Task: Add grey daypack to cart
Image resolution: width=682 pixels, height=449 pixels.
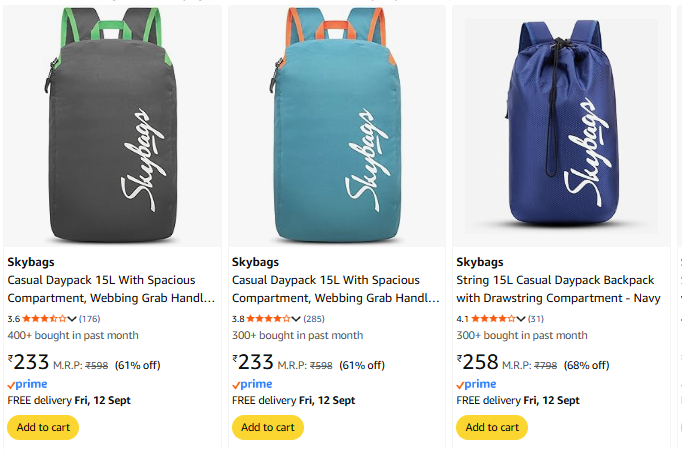Action: point(43,427)
